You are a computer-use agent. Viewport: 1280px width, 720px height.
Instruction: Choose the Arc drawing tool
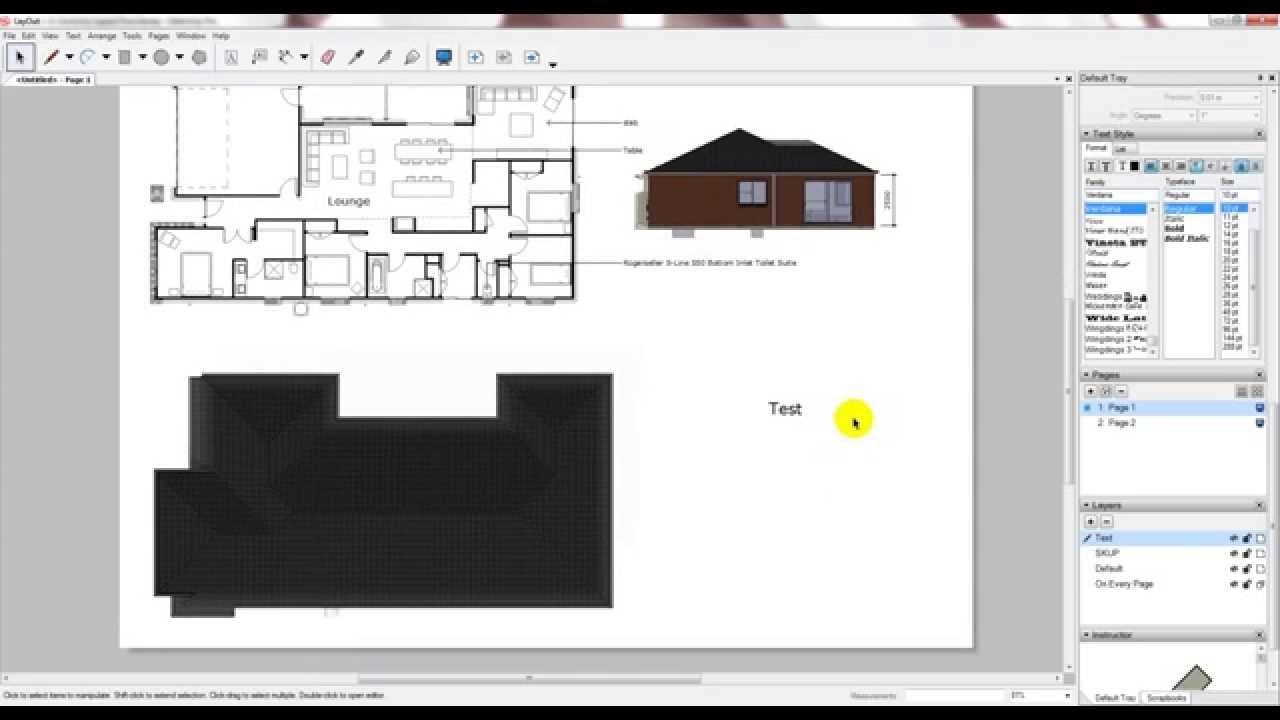[88, 57]
